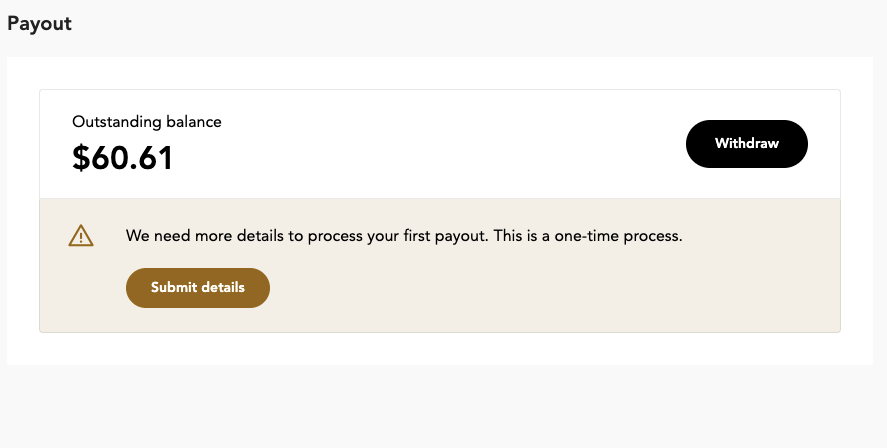Click the brown Submit details button
This screenshot has width=887, height=448.
pyautogui.click(x=198, y=288)
